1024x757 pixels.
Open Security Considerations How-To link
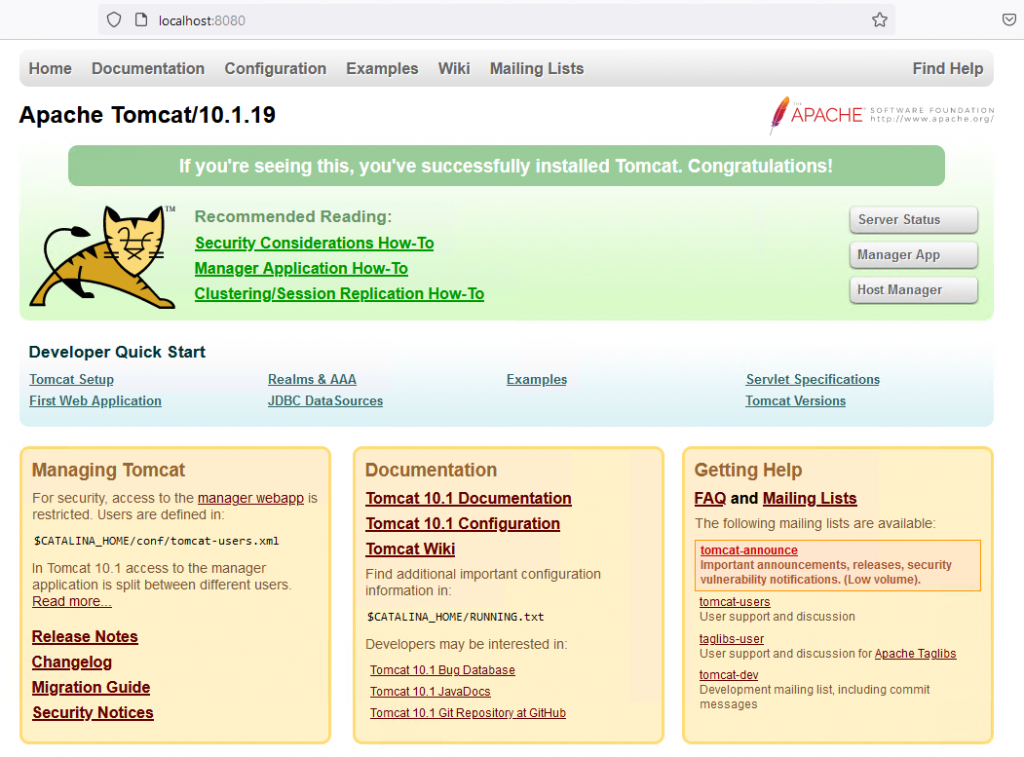pyautogui.click(x=314, y=243)
